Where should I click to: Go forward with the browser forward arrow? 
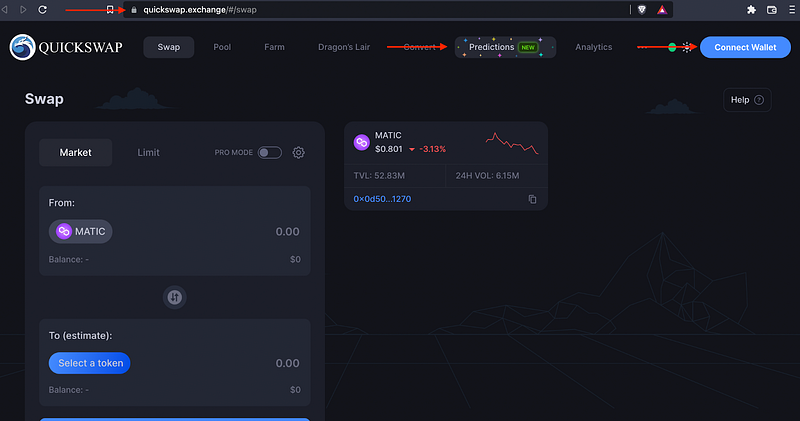[x=23, y=10]
